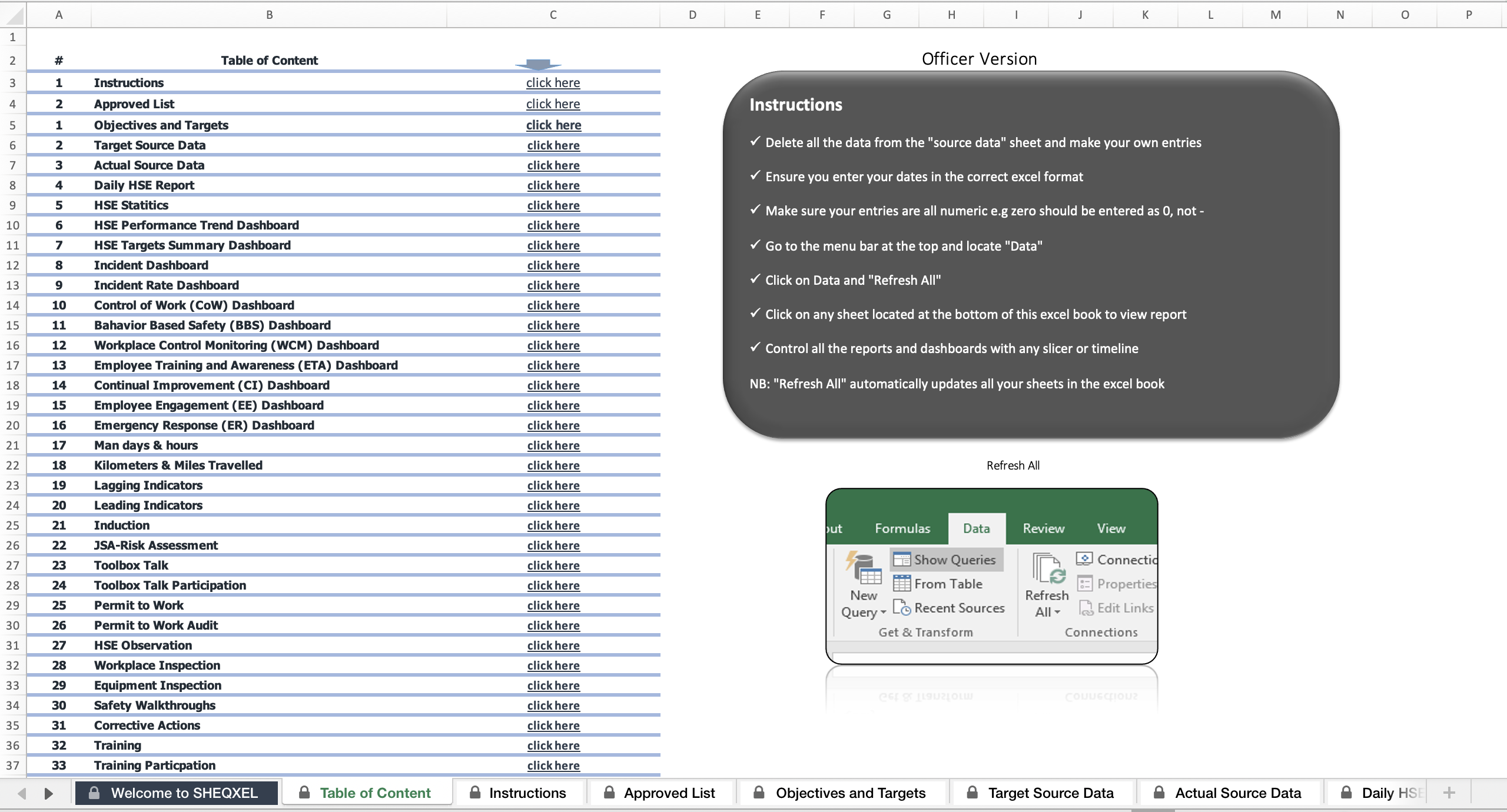Select row 25 header
1507x812 pixels.
click(x=13, y=525)
